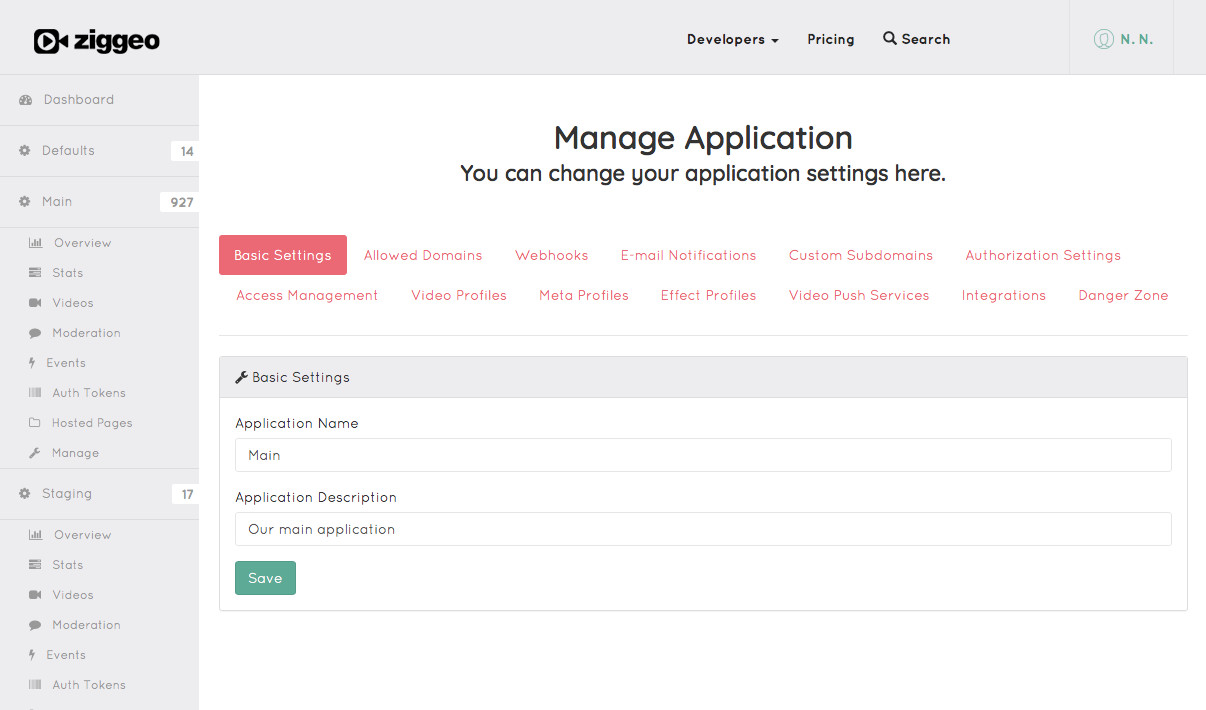Click the Events lightning-bolt icon under Main
Viewport: 1206px width, 710px height.
coord(35,362)
